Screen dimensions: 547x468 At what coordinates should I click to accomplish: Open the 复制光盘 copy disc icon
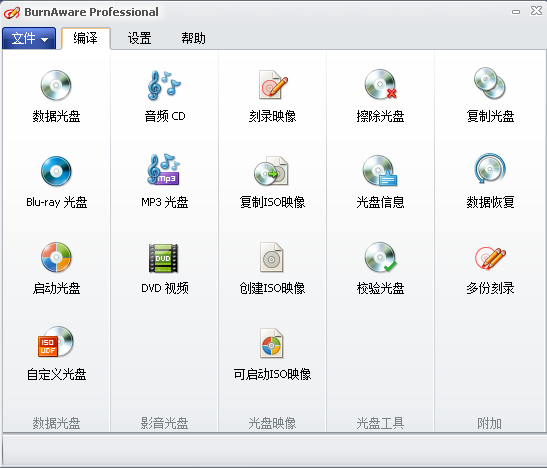coord(490,83)
